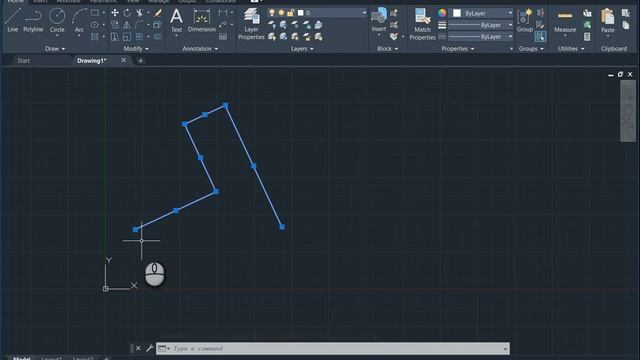Select the Copy tool in Modify panel
Image resolution: width=640 pixels, height=360 pixels.
(115, 25)
